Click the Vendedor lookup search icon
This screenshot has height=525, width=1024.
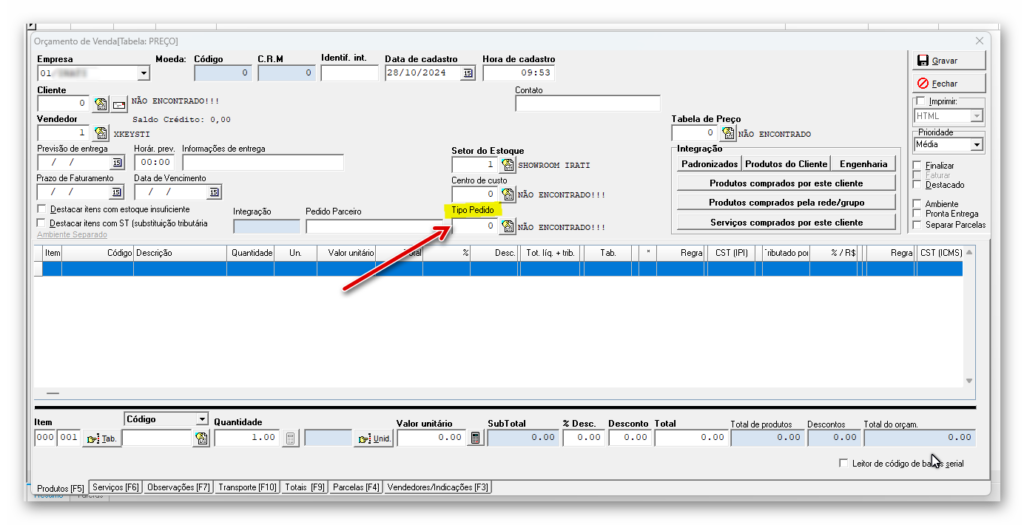[x=100, y=132]
